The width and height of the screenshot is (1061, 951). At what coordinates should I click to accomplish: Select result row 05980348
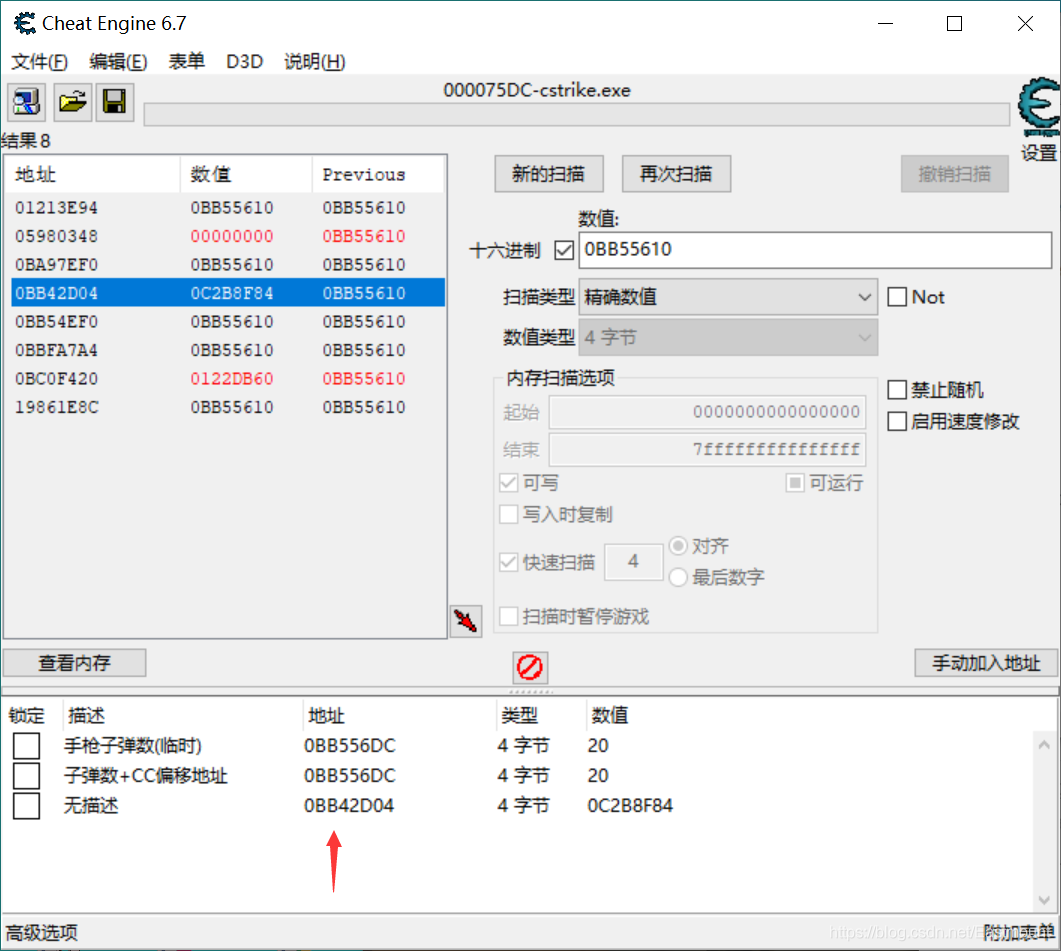[x=227, y=236]
